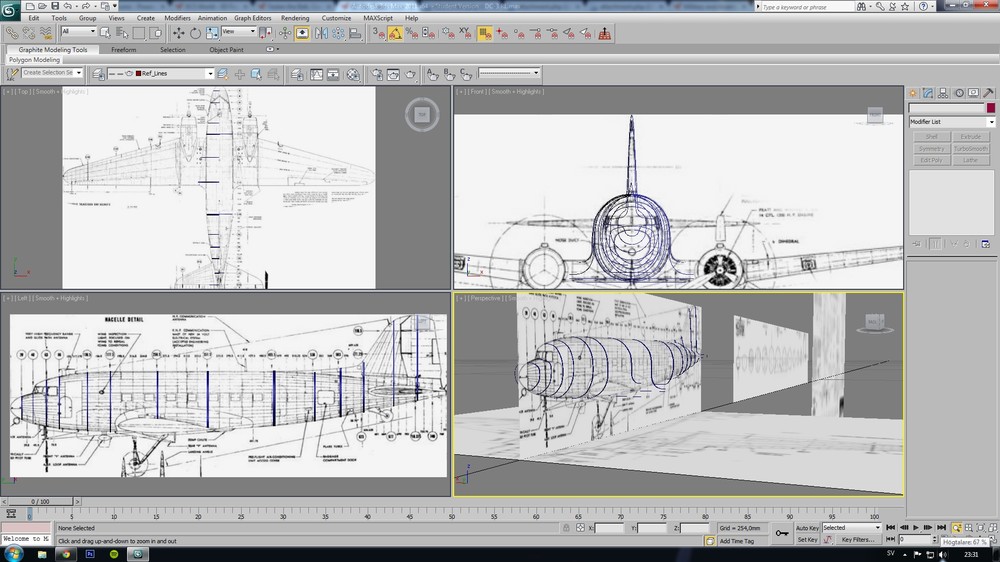The height and width of the screenshot is (562, 1000).
Task: Select the Rotate tool
Action: pyautogui.click(x=196, y=33)
